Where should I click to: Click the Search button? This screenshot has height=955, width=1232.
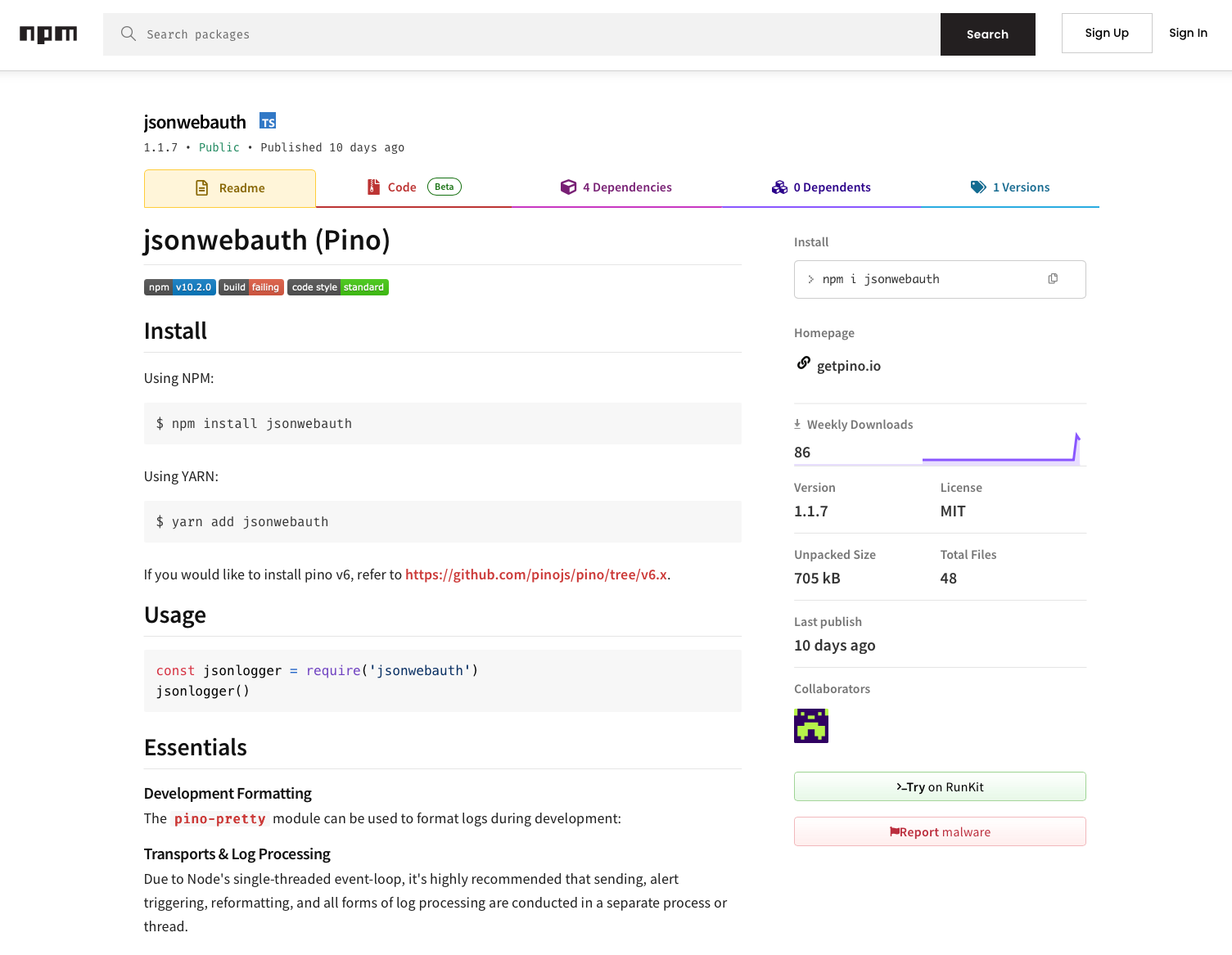[x=987, y=34]
